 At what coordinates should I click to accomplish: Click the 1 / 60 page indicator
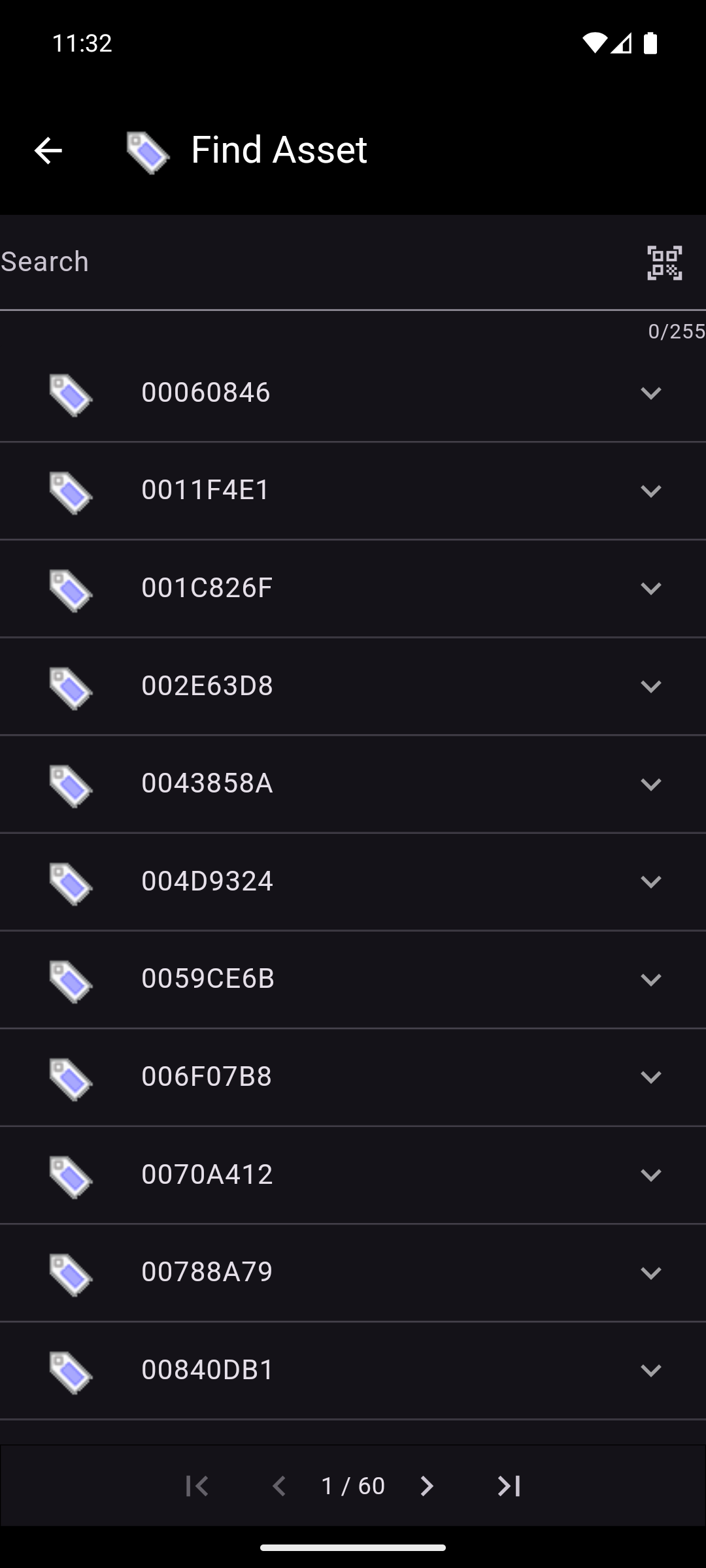353,1486
